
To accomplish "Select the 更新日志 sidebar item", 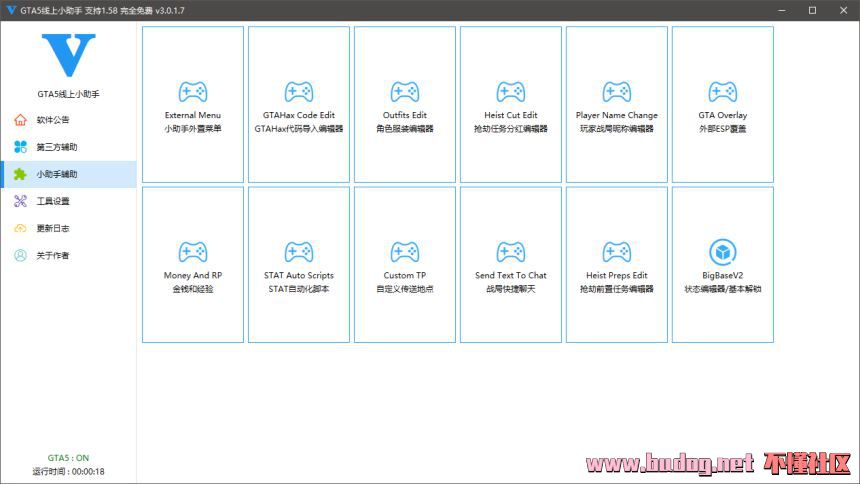I will pyautogui.click(x=69, y=228).
